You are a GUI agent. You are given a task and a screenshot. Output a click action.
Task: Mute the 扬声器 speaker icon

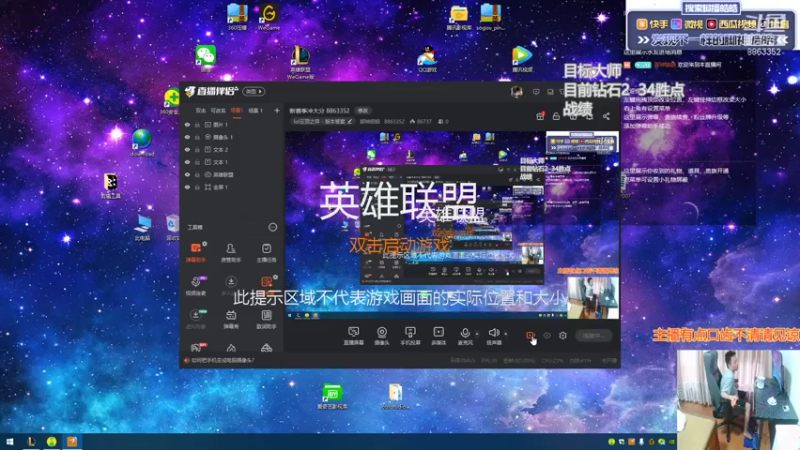493,333
